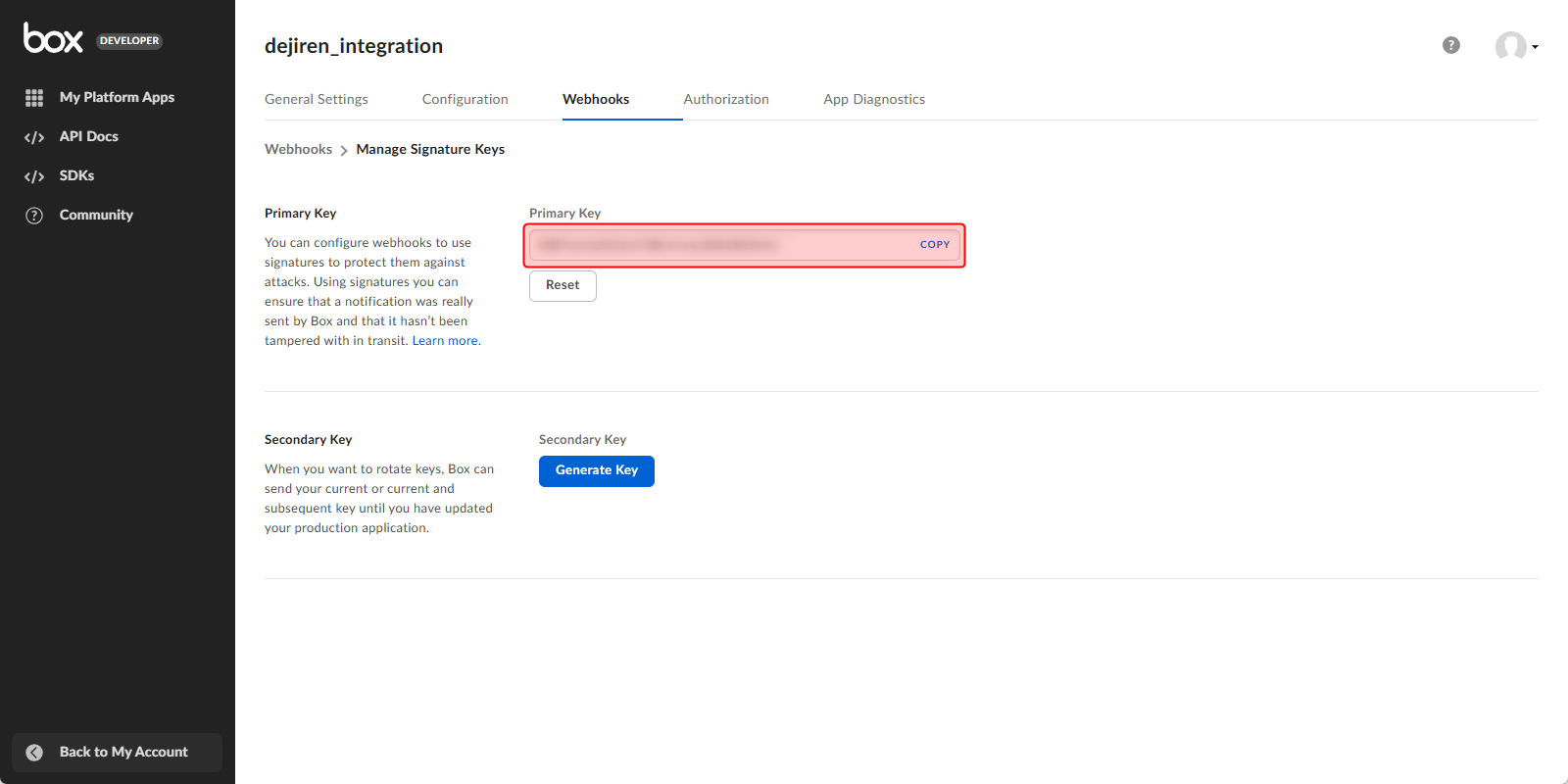
Task: Click Manage Signature Keys breadcrumb text
Action: [430, 149]
